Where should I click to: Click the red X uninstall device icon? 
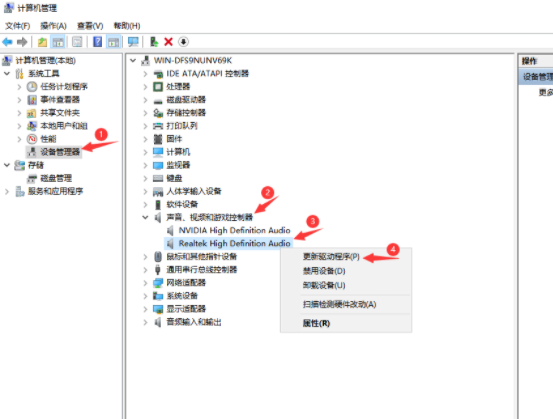tap(169, 42)
